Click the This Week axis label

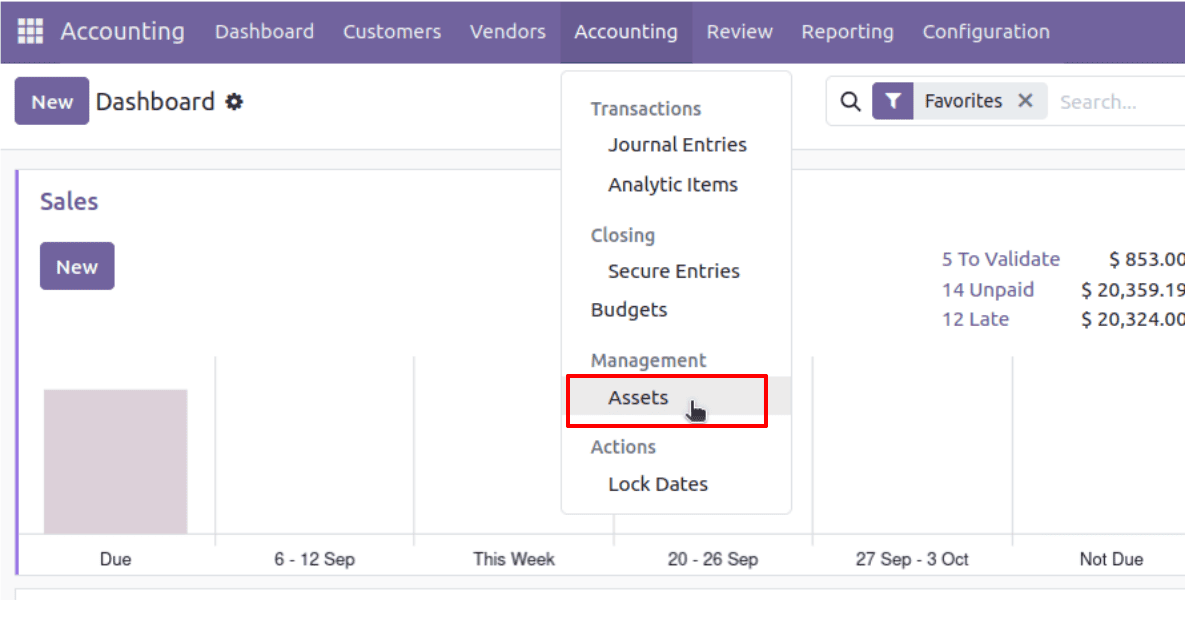[513, 559]
